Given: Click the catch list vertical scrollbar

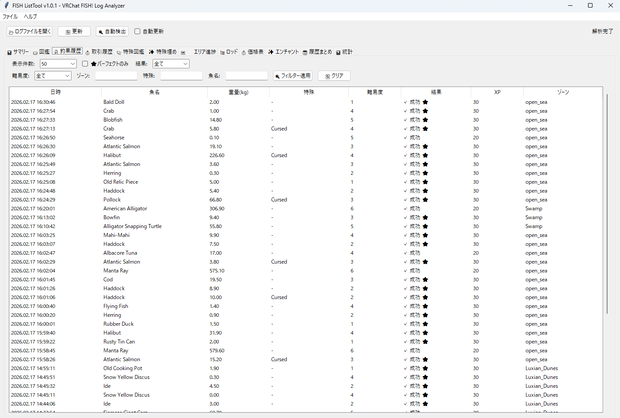Looking at the screenshot, I should coord(607,204).
